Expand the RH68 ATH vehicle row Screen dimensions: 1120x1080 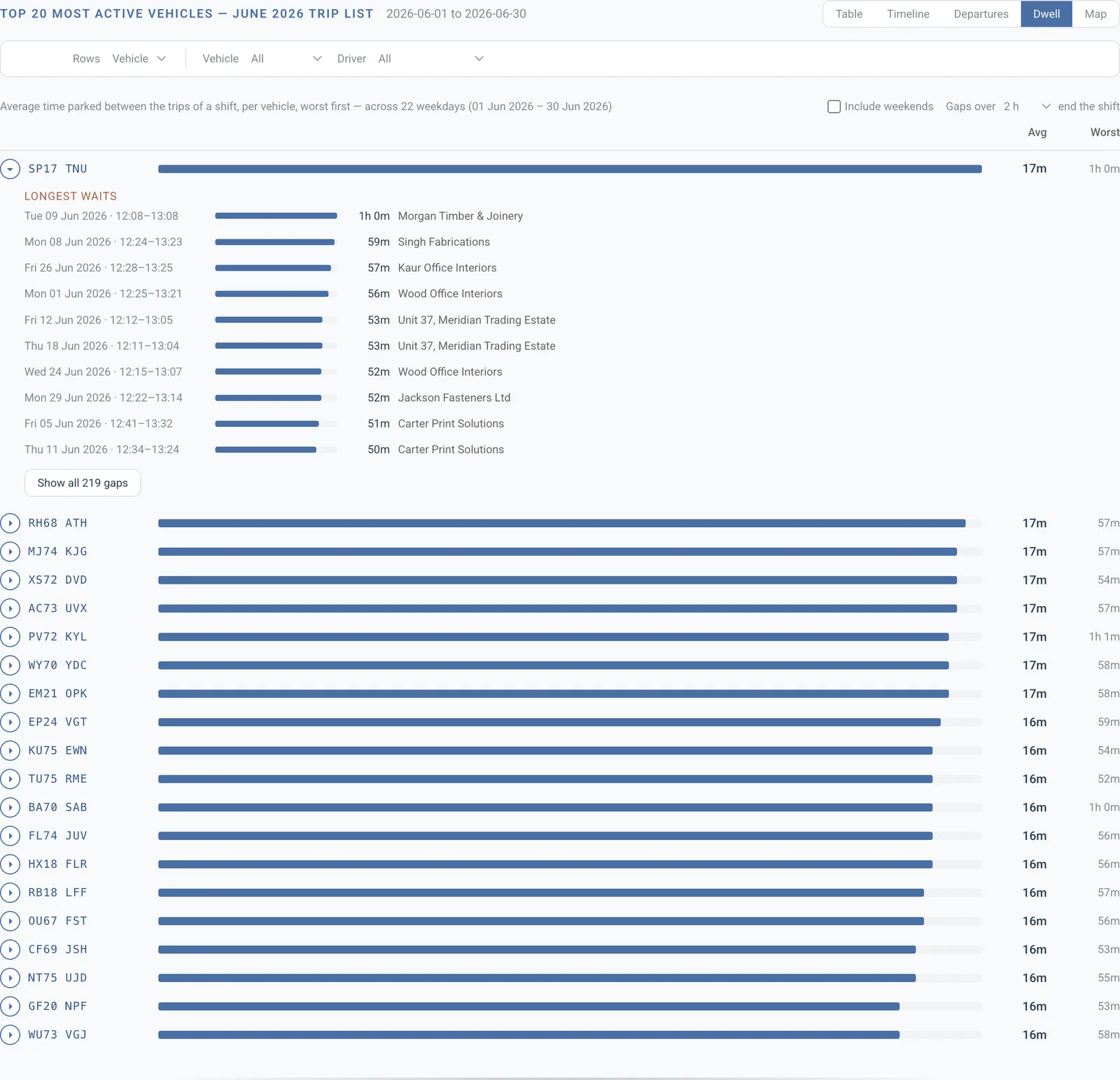coord(10,523)
